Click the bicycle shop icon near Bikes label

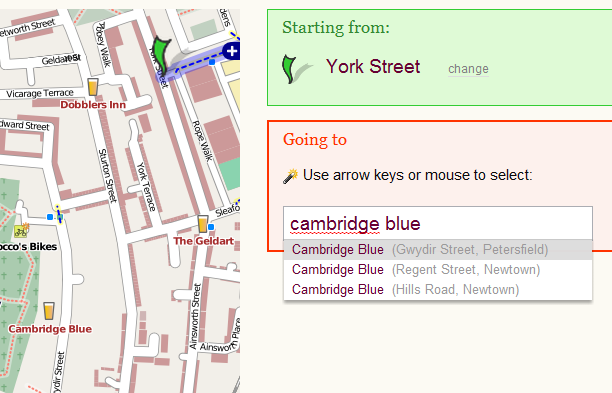[21, 230]
